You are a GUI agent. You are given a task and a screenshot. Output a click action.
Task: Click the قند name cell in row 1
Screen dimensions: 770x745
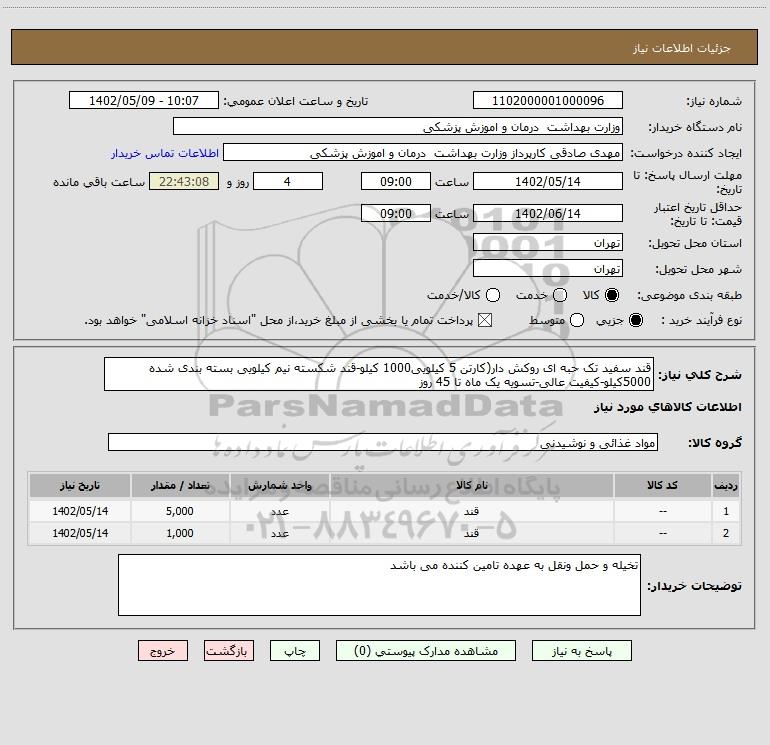pyautogui.click(x=472, y=511)
